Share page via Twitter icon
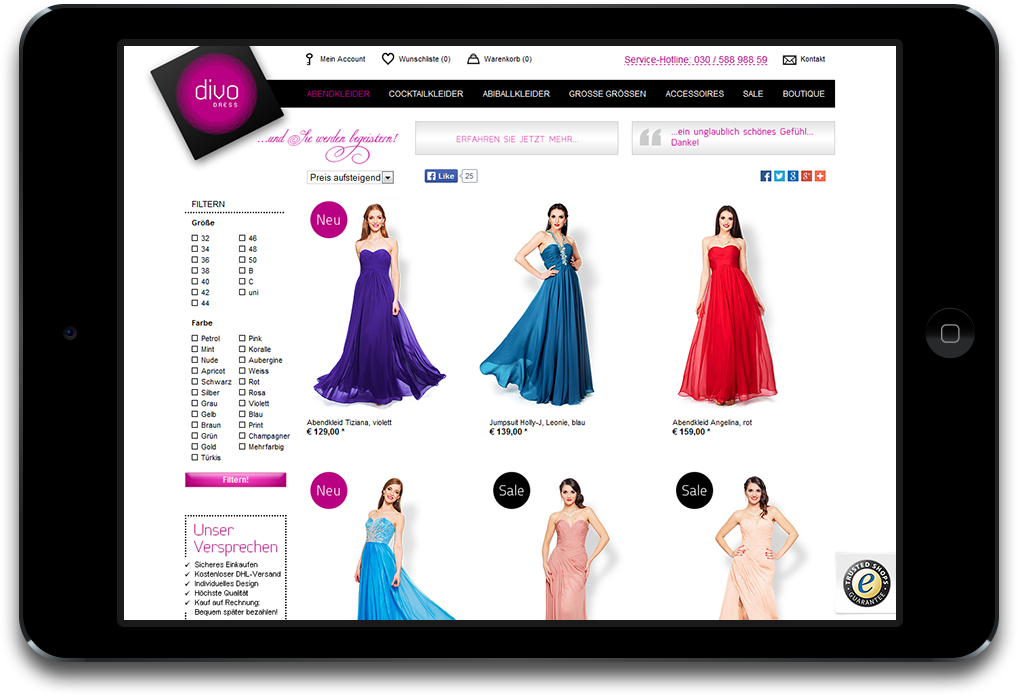Screen dimensions: 1018x696 (x=779, y=176)
